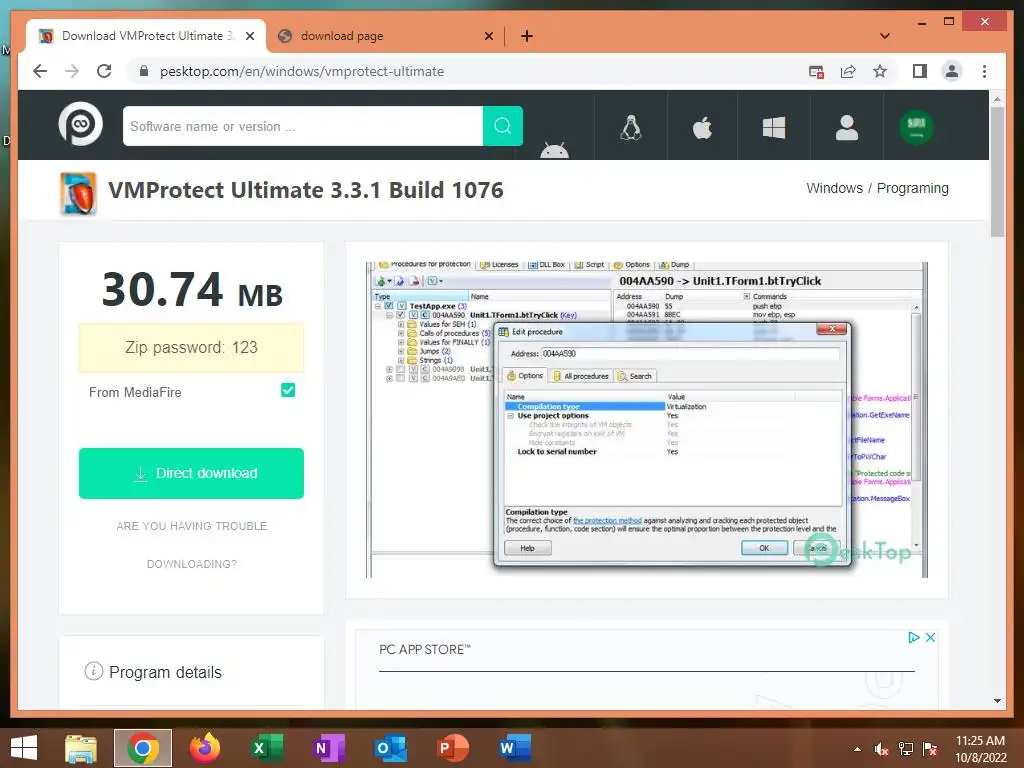The width and height of the screenshot is (1024, 768).
Task: Launch OneNote from the taskbar
Action: point(328,748)
